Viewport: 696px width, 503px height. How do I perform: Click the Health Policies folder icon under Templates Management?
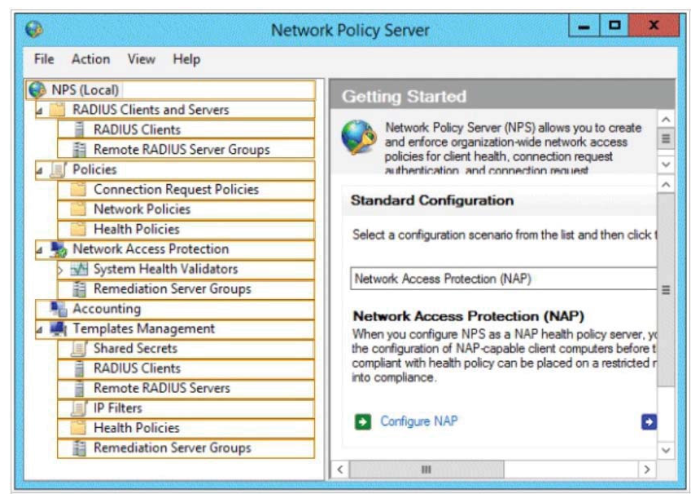[x=79, y=428]
